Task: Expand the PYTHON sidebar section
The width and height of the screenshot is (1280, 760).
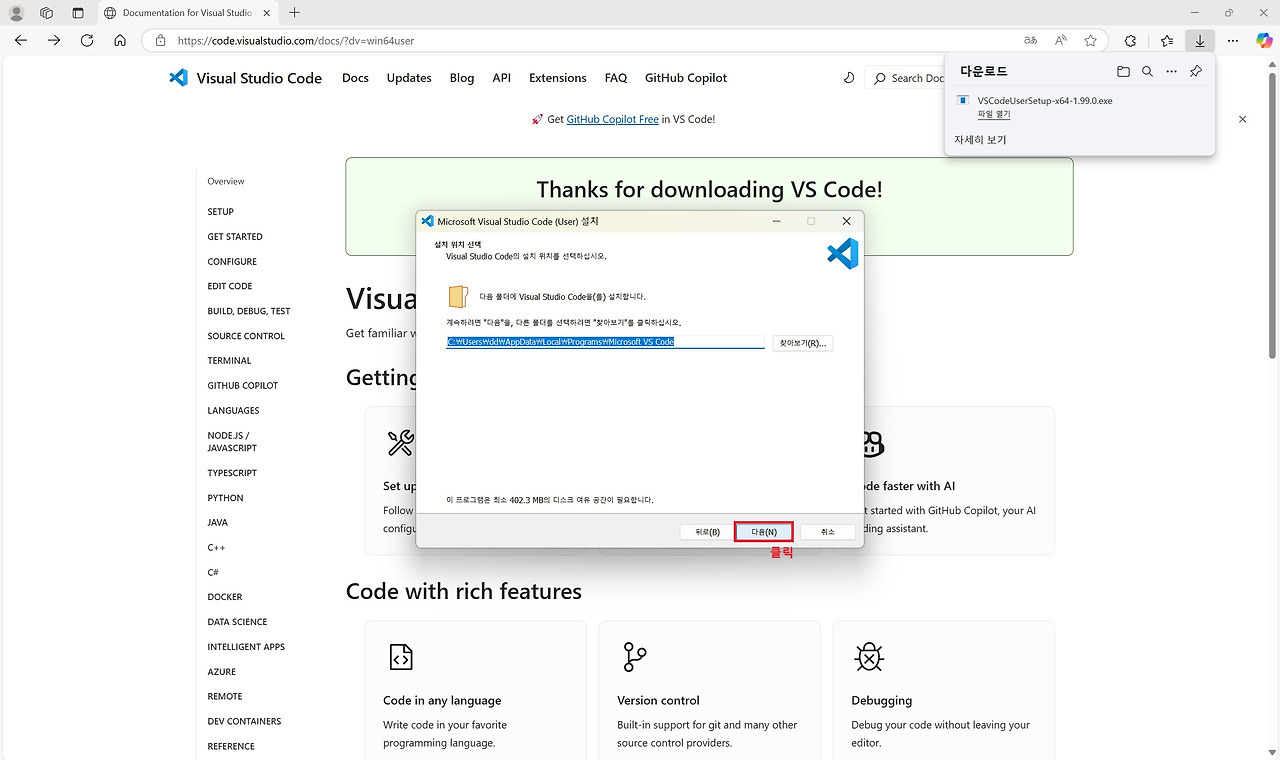Action: 226,498
